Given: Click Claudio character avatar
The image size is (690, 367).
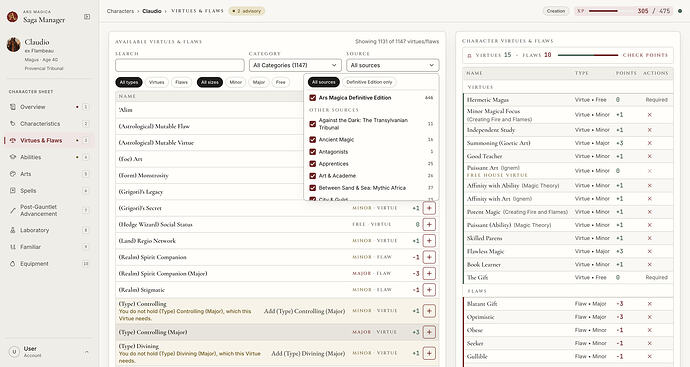Looking at the screenshot, I should pos(14,45).
